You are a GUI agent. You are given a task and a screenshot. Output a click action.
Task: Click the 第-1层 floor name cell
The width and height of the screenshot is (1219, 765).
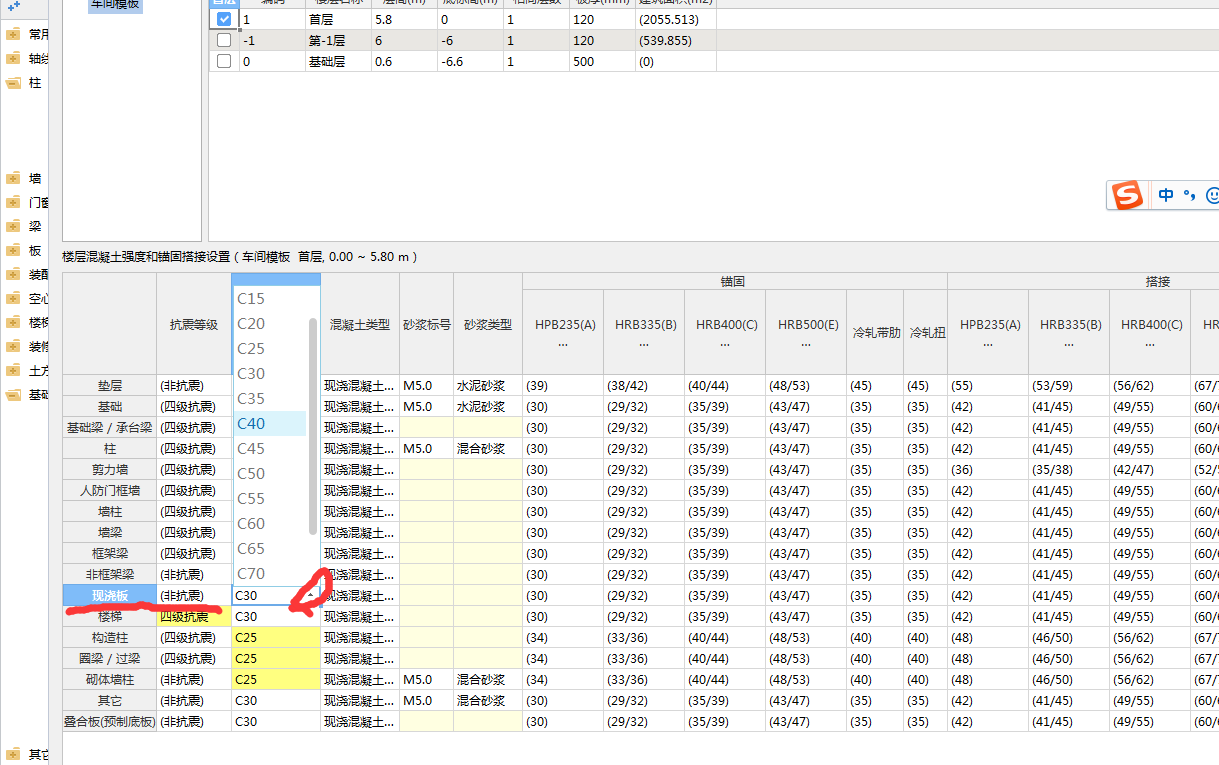[x=338, y=40]
